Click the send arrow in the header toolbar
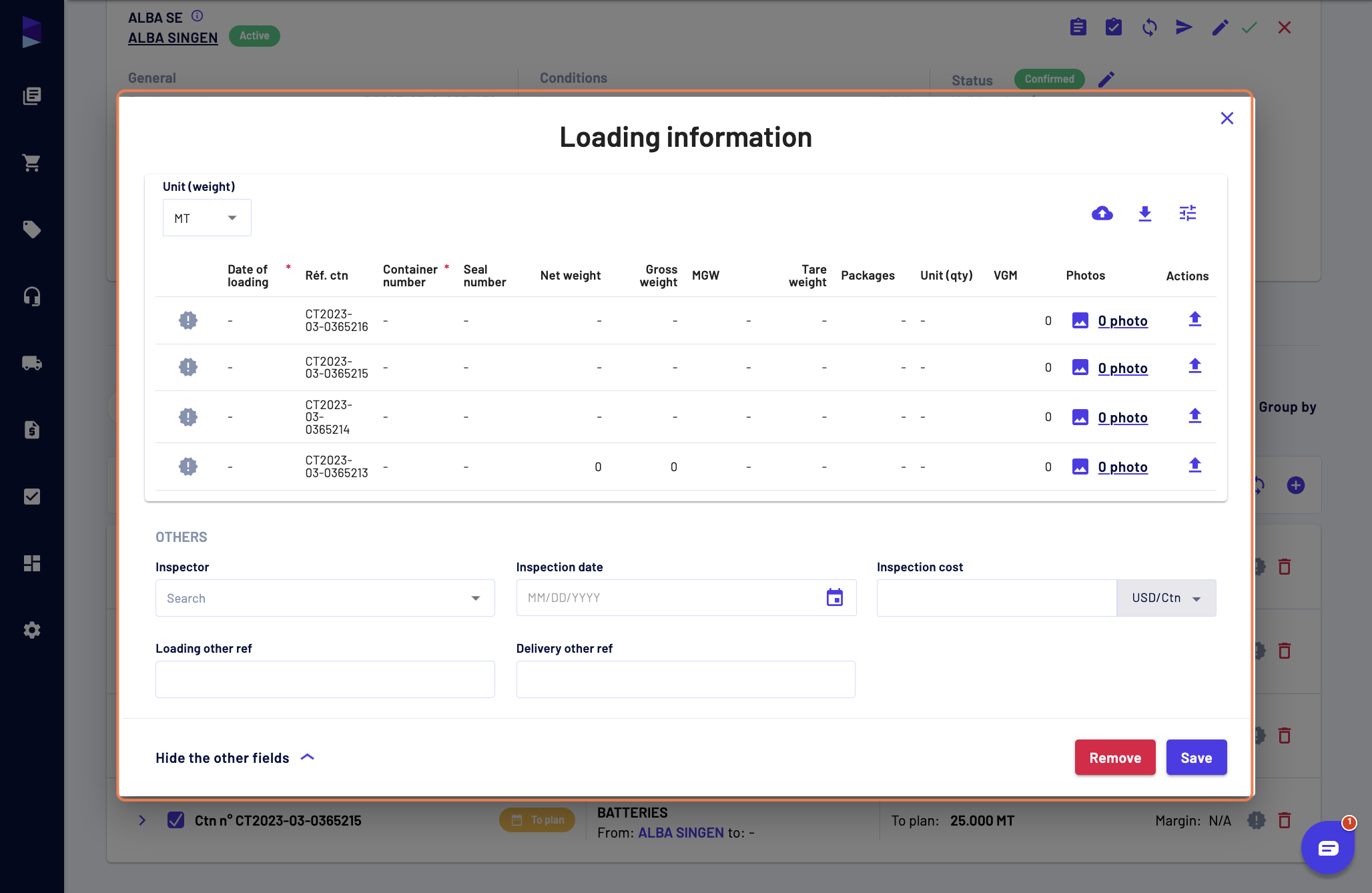 (1184, 27)
